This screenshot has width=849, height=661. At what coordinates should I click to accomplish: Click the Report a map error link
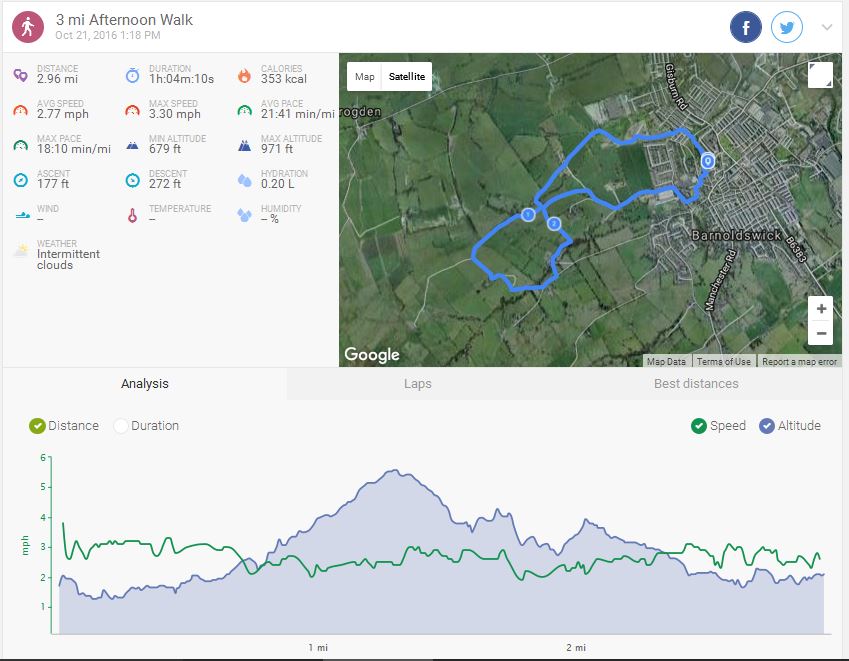tap(800, 362)
